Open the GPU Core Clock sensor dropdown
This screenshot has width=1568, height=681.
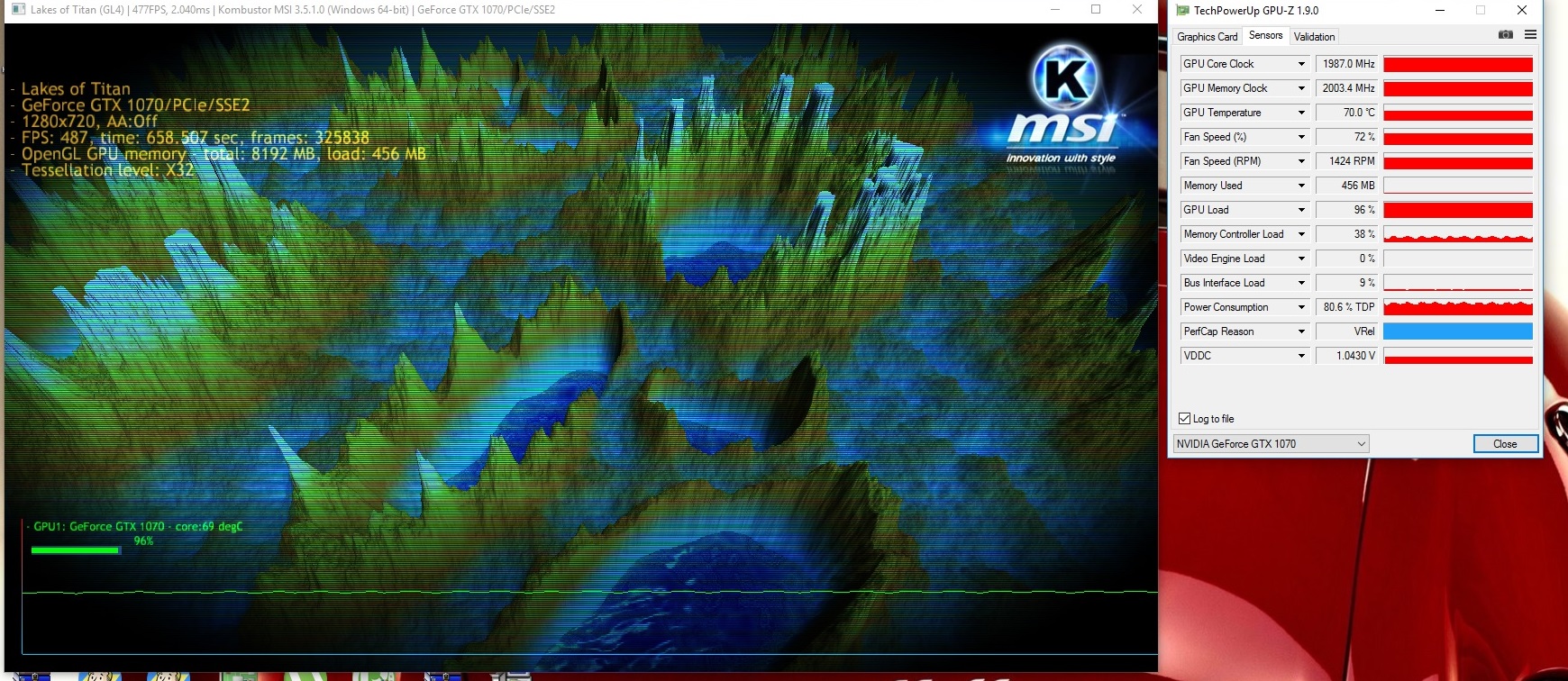point(1301,64)
